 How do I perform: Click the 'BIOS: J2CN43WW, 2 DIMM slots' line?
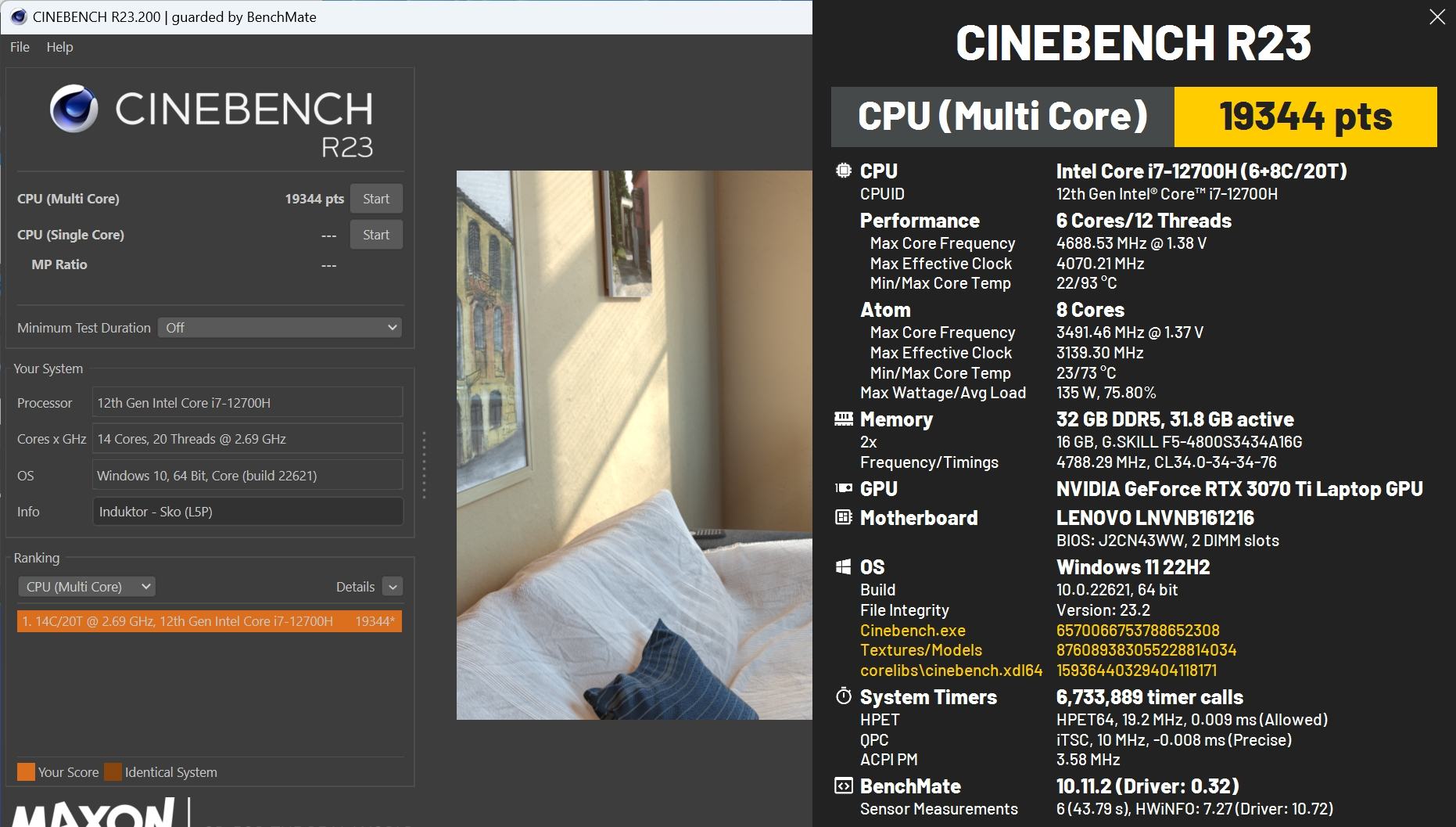tap(1167, 541)
